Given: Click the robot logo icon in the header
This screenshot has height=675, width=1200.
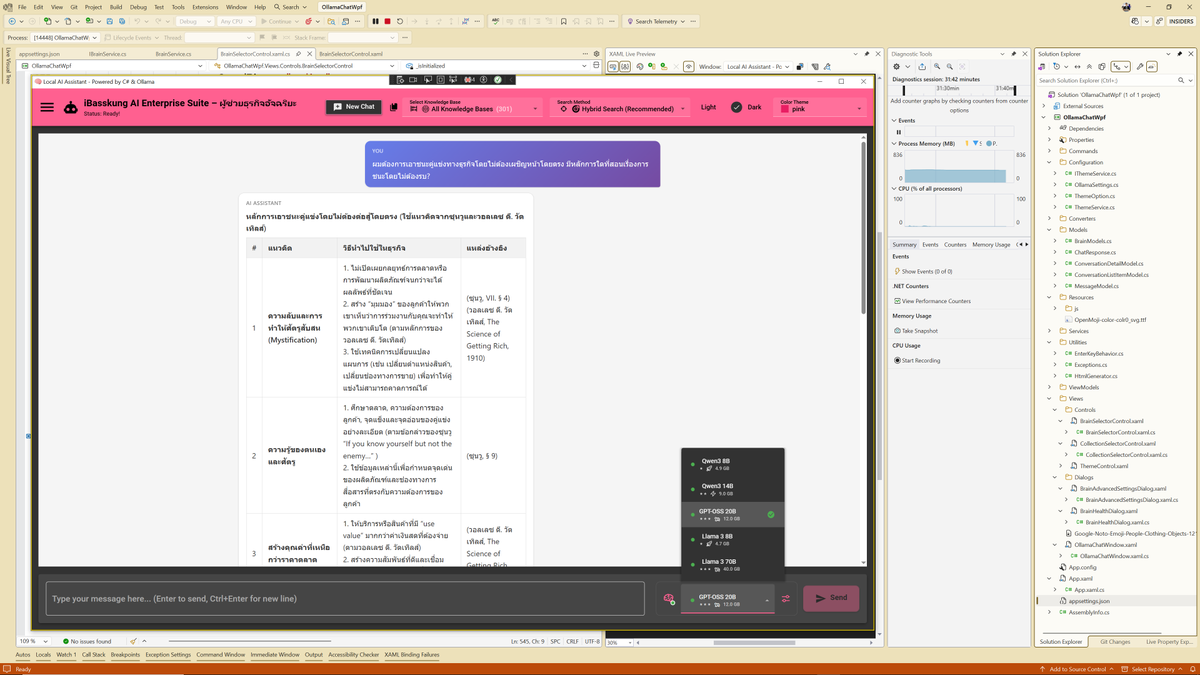Looking at the screenshot, I should click(71, 107).
